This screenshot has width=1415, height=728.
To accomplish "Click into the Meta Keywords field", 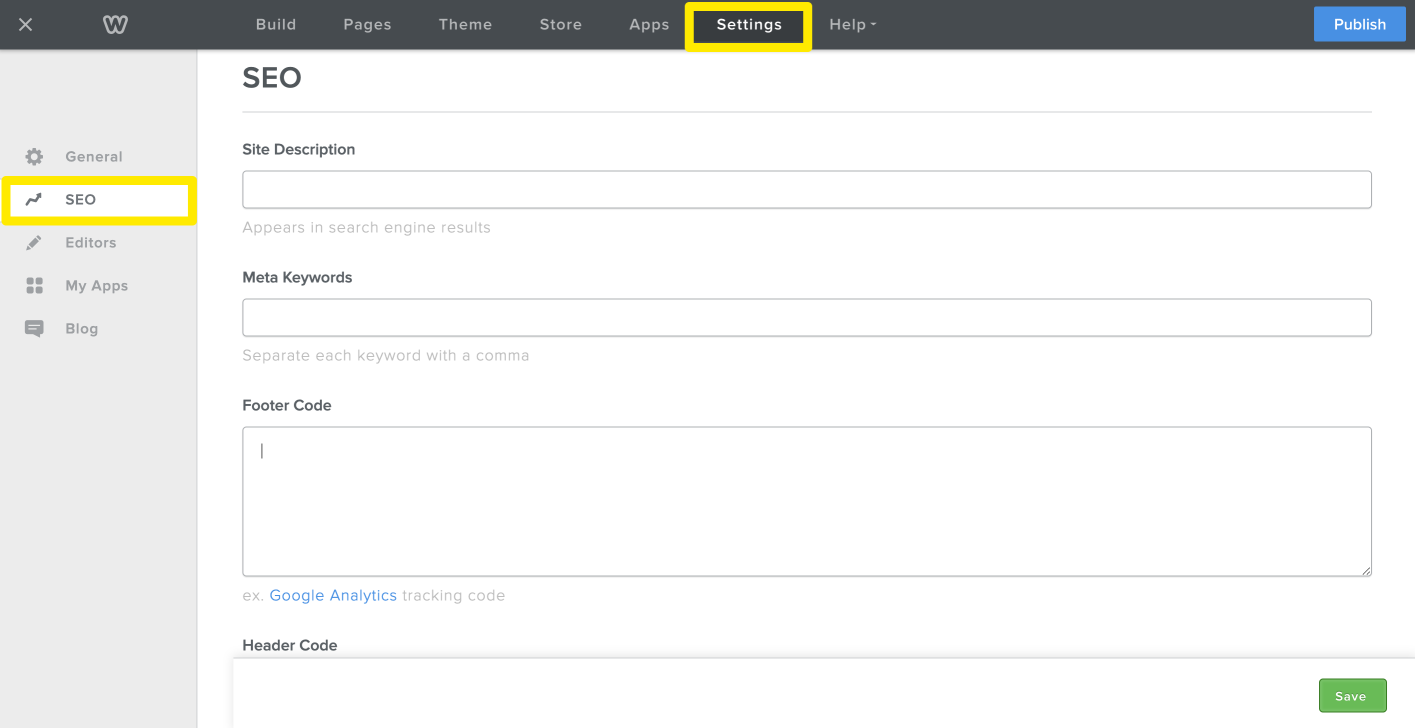I will pyautogui.click(x=806, y=318).
